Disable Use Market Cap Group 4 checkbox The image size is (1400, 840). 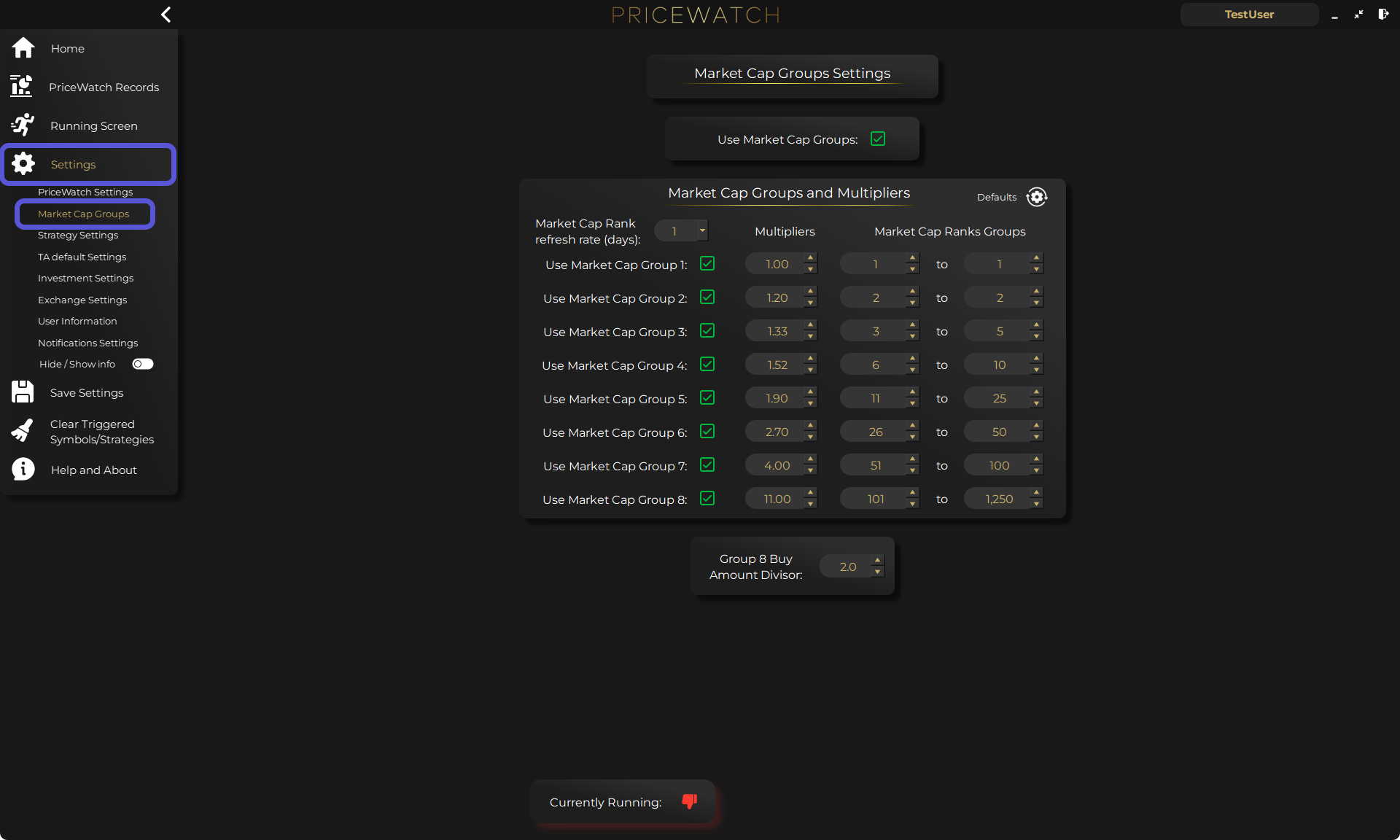click(707, 365)
